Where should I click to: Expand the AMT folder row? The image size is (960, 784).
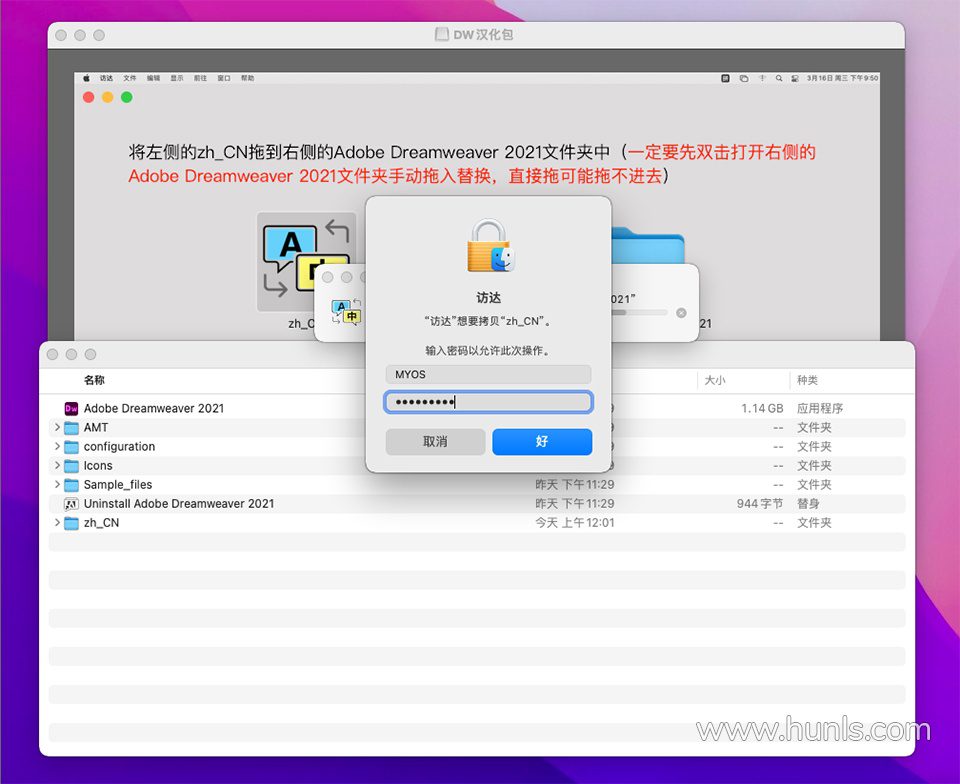click(x=58, y=427)
